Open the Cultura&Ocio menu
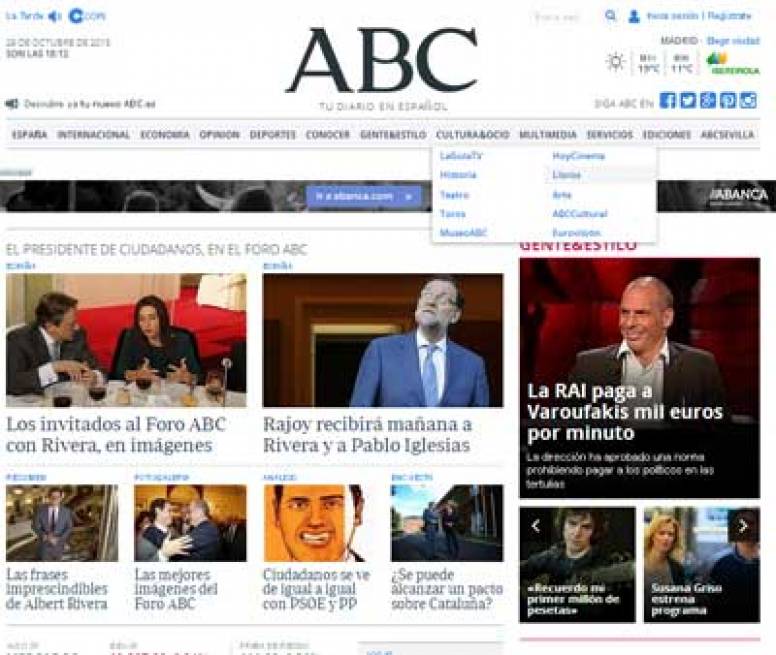This screenshot has width=776, height=655. pos(472,135)
